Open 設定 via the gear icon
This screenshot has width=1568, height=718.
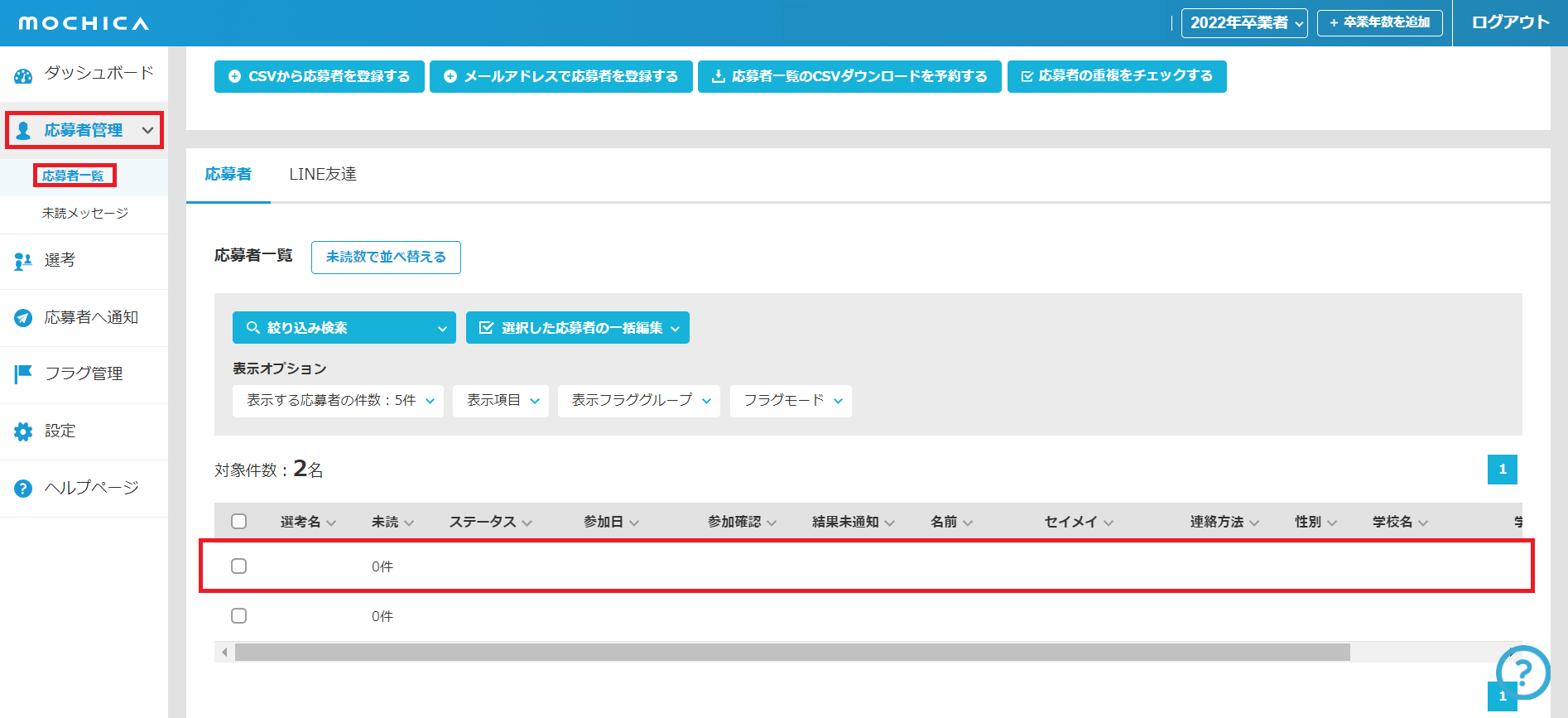[23, 431]
